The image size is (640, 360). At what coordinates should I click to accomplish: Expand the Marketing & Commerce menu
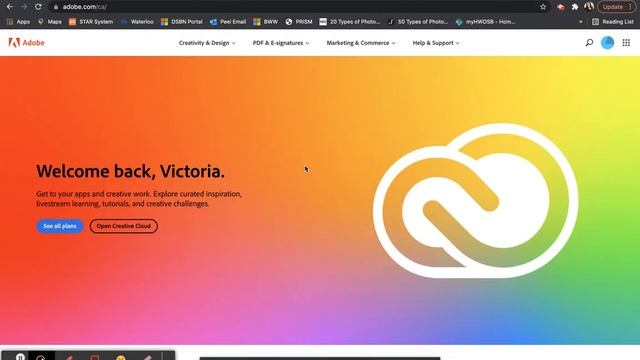[x=361, y=43]
